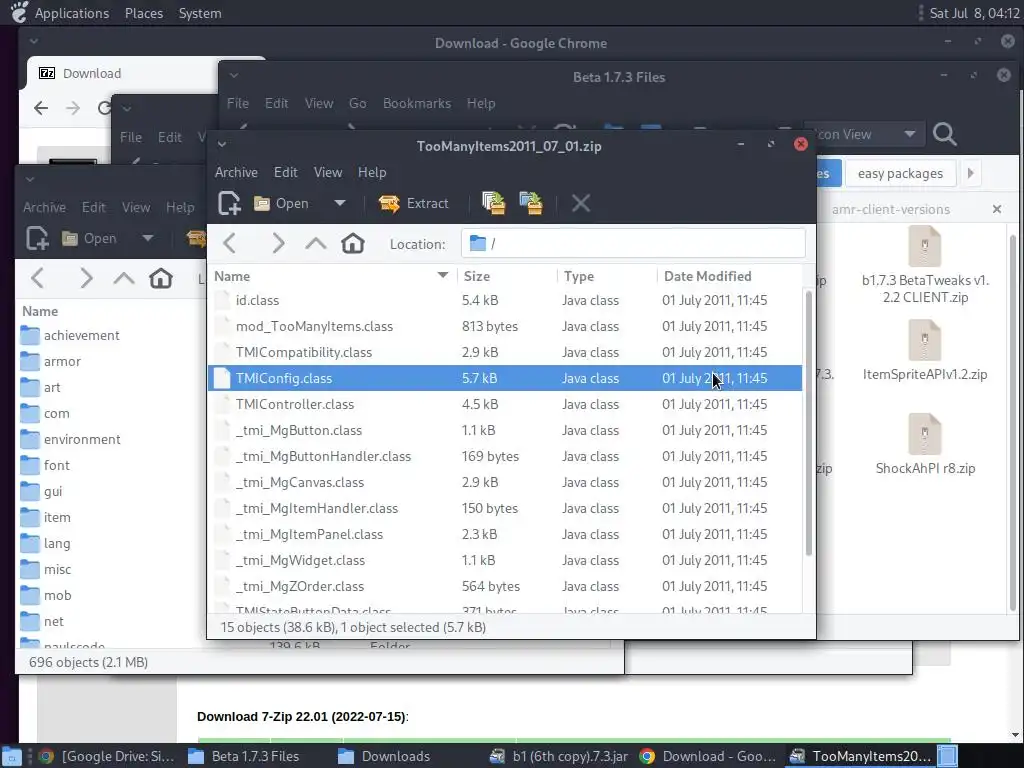Click the file list vertical scrollbar

808,423
